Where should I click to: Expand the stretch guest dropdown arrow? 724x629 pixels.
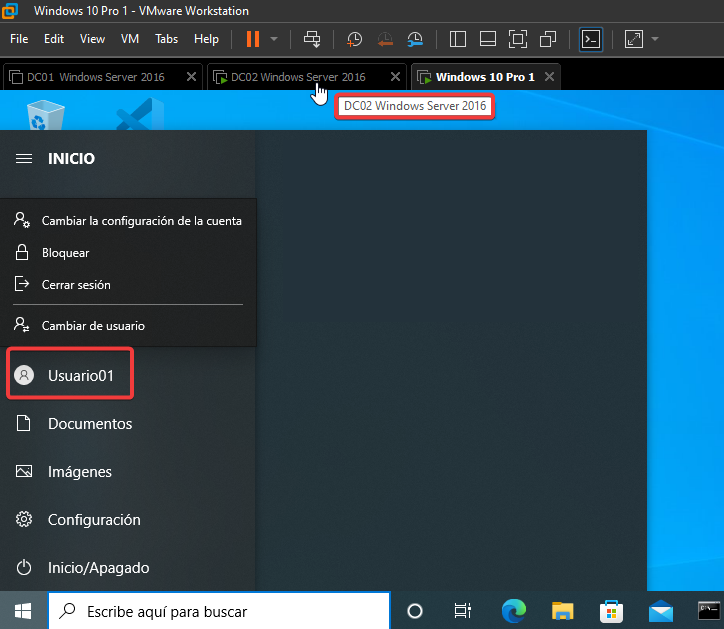[655, 39]
